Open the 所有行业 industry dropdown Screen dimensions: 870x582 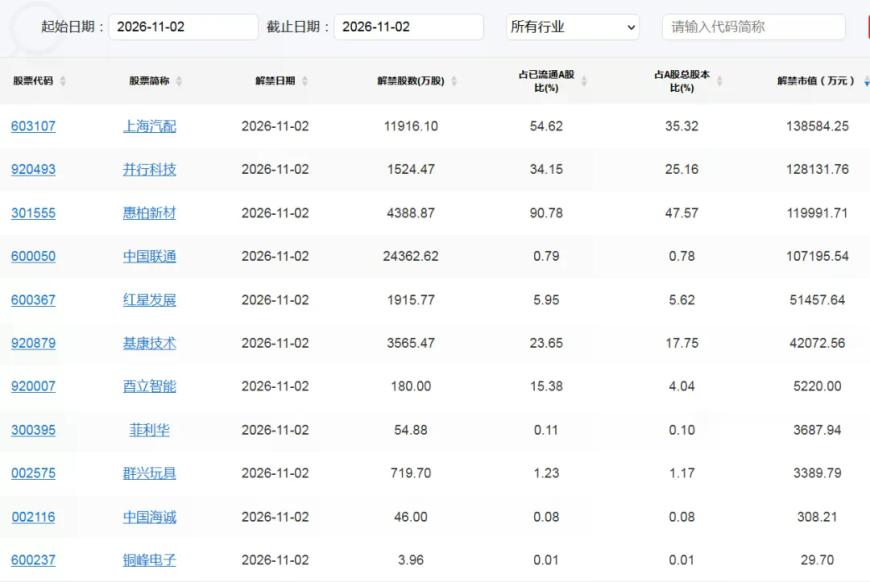[573, 27]
